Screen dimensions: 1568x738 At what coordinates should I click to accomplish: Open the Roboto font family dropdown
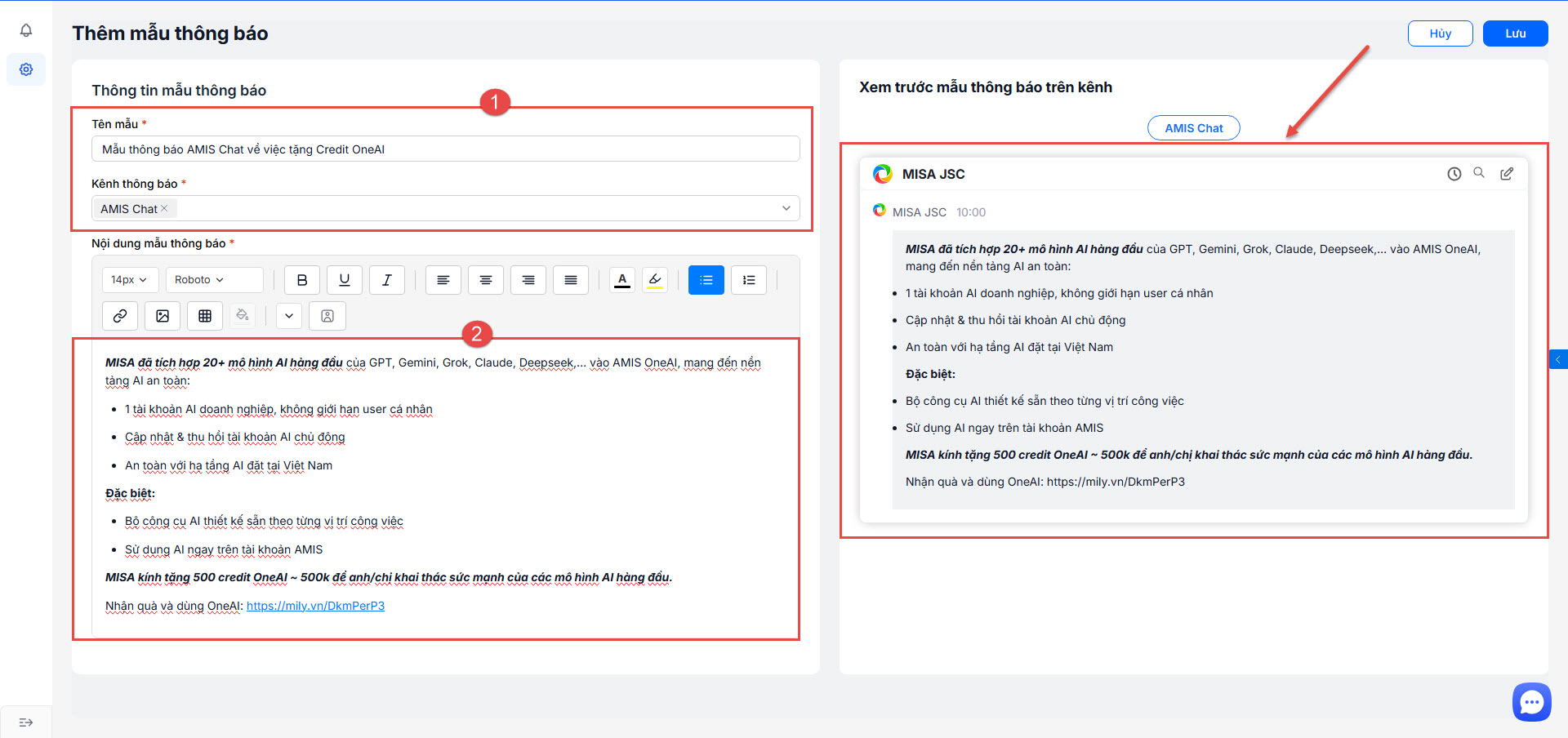214,280
